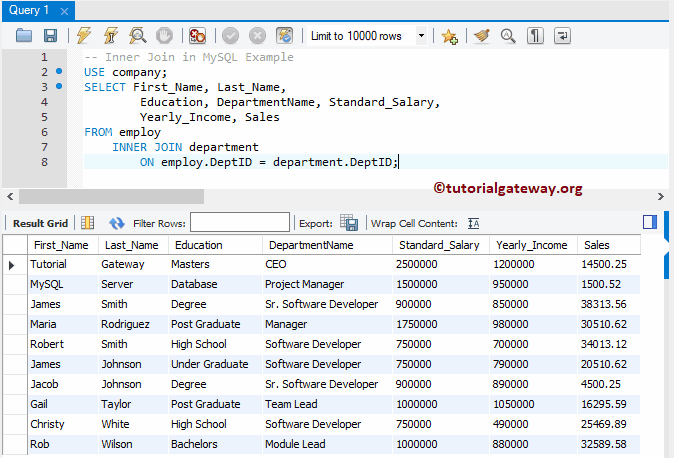
Task: Toggle invisible characters pilcrow icon
Action: click(535, 35)
